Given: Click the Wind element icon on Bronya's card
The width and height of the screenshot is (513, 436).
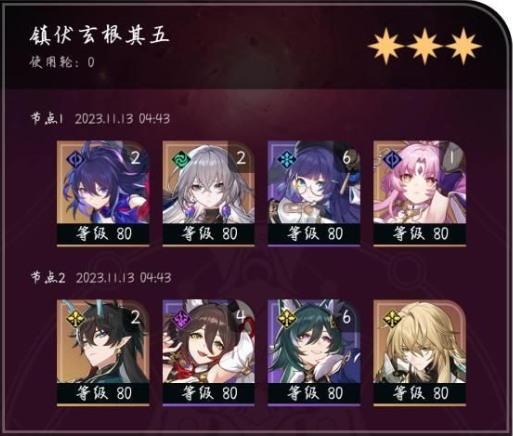Looking at the screenshot, I should point(181,160).
